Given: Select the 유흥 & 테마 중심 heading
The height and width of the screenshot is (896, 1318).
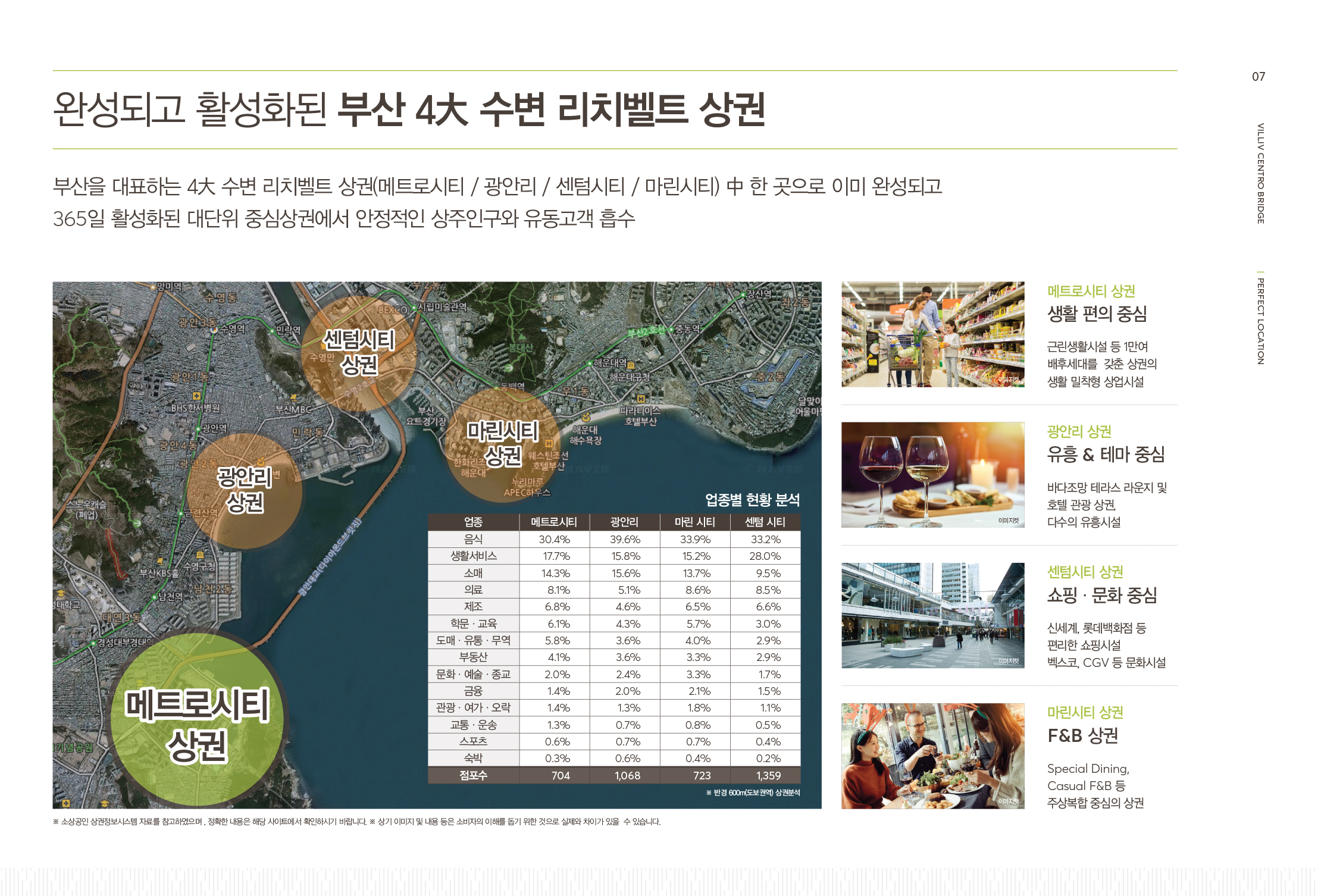Looking at the screenshot, I should pyautogui.click(x=1106, y=455).
